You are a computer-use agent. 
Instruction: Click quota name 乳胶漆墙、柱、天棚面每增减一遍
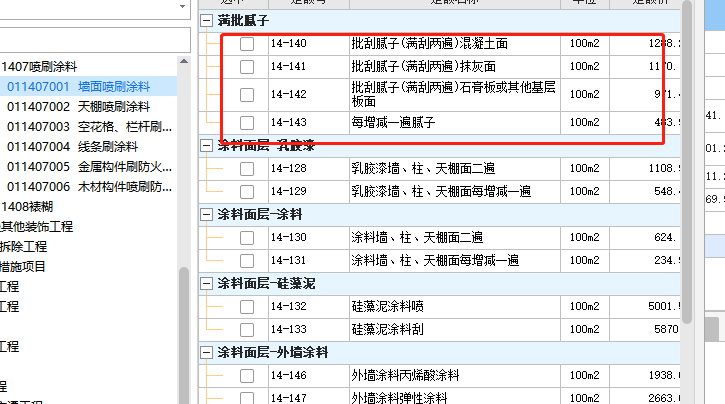441,191
